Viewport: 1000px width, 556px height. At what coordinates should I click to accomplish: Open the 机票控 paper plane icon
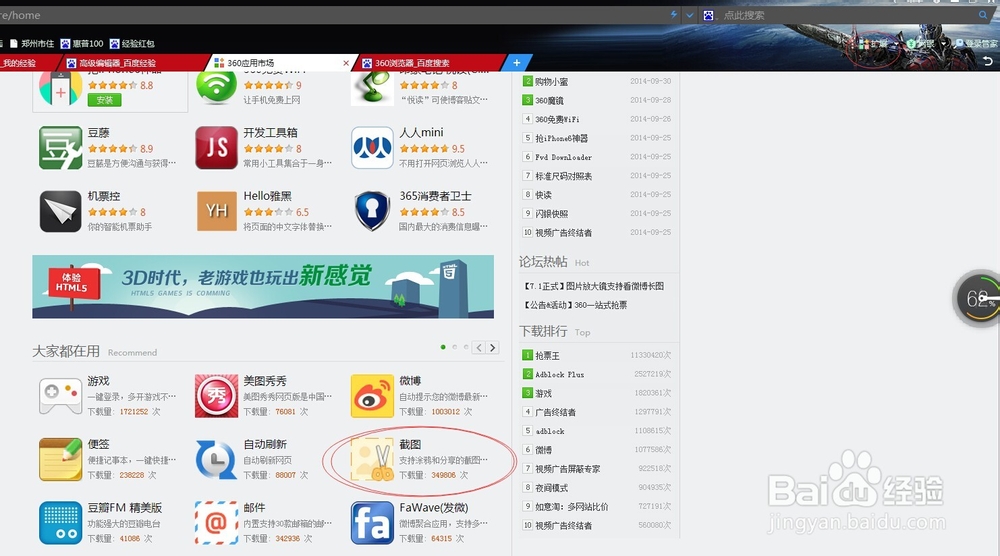click(x=61, y=211)
